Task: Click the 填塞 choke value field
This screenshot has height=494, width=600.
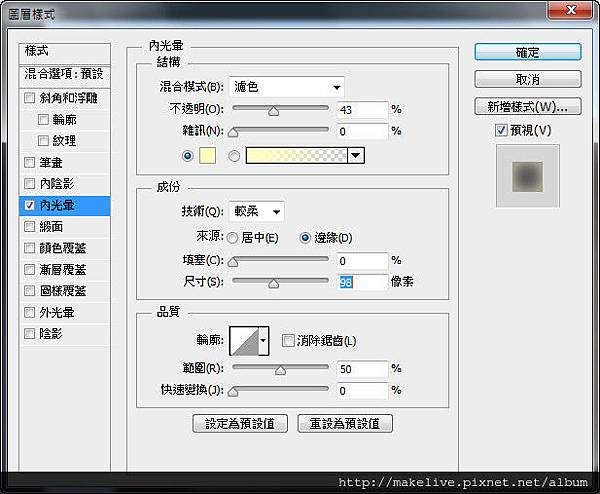Action: (x=362, y=261)
